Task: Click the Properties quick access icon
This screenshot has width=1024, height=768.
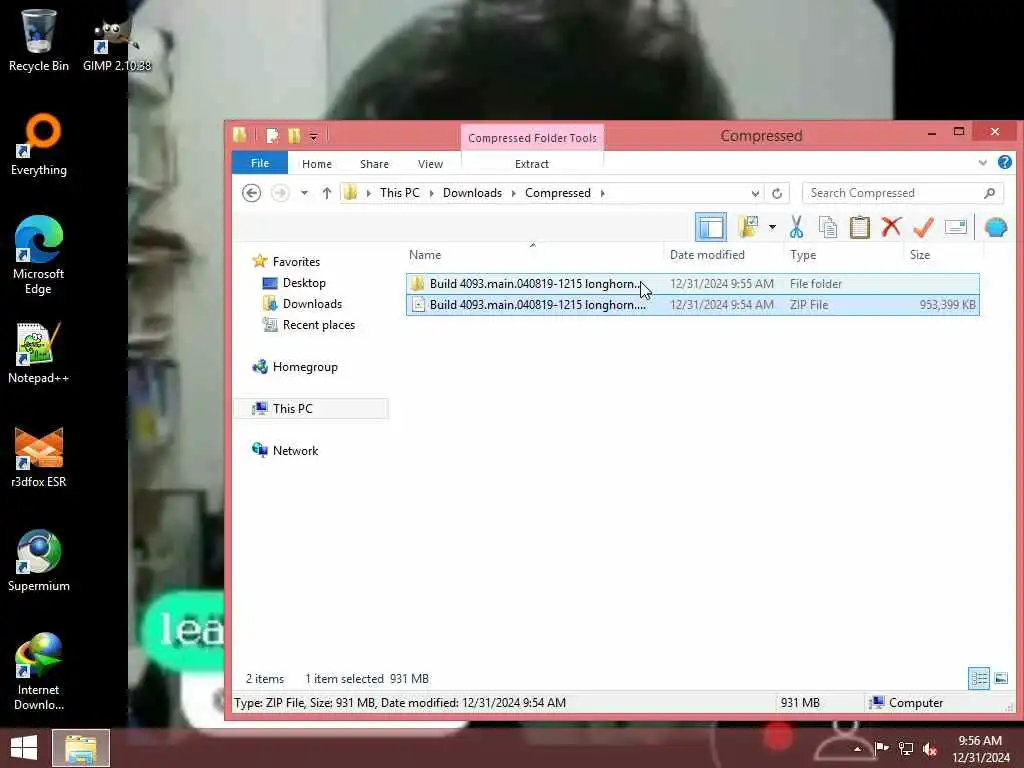Action: [272, 136]
